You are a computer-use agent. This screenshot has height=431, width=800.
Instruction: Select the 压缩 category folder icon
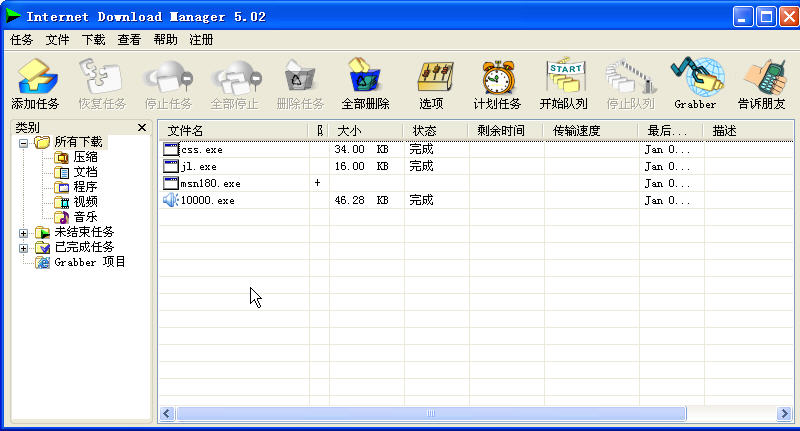[61, 157]
